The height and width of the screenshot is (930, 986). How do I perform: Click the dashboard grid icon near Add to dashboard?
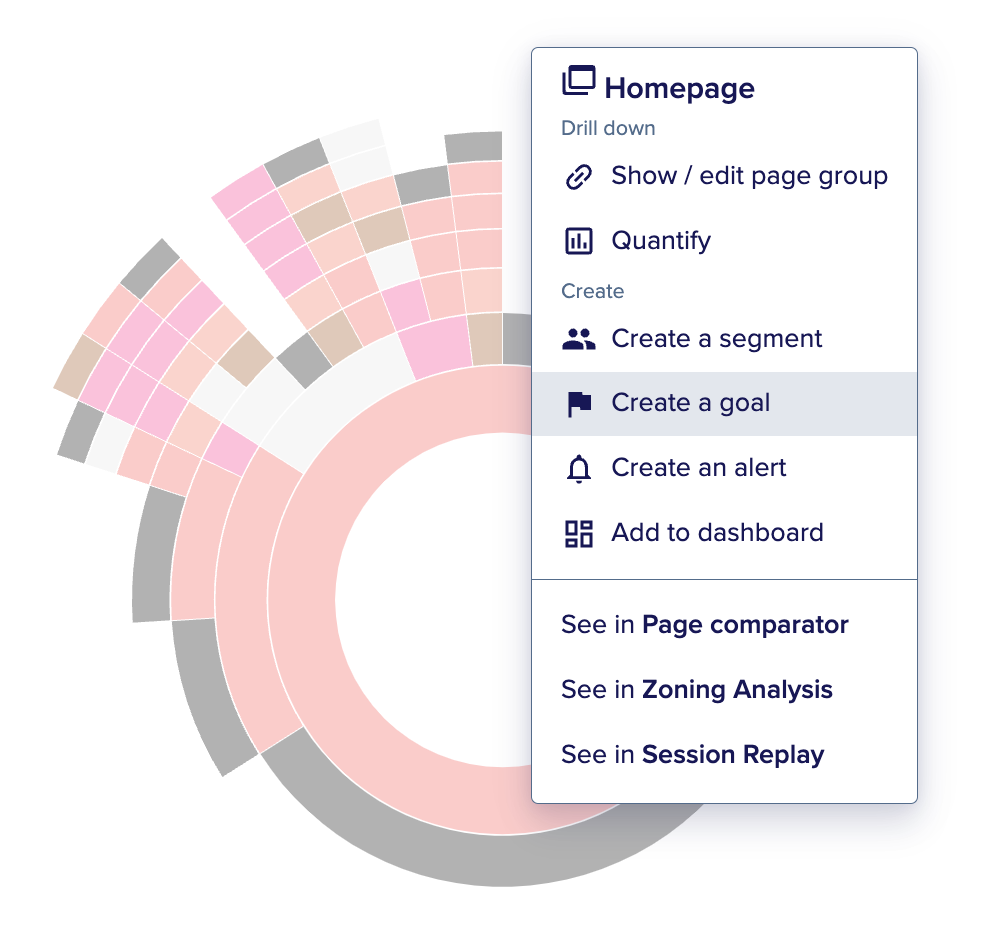coord(579,532)
